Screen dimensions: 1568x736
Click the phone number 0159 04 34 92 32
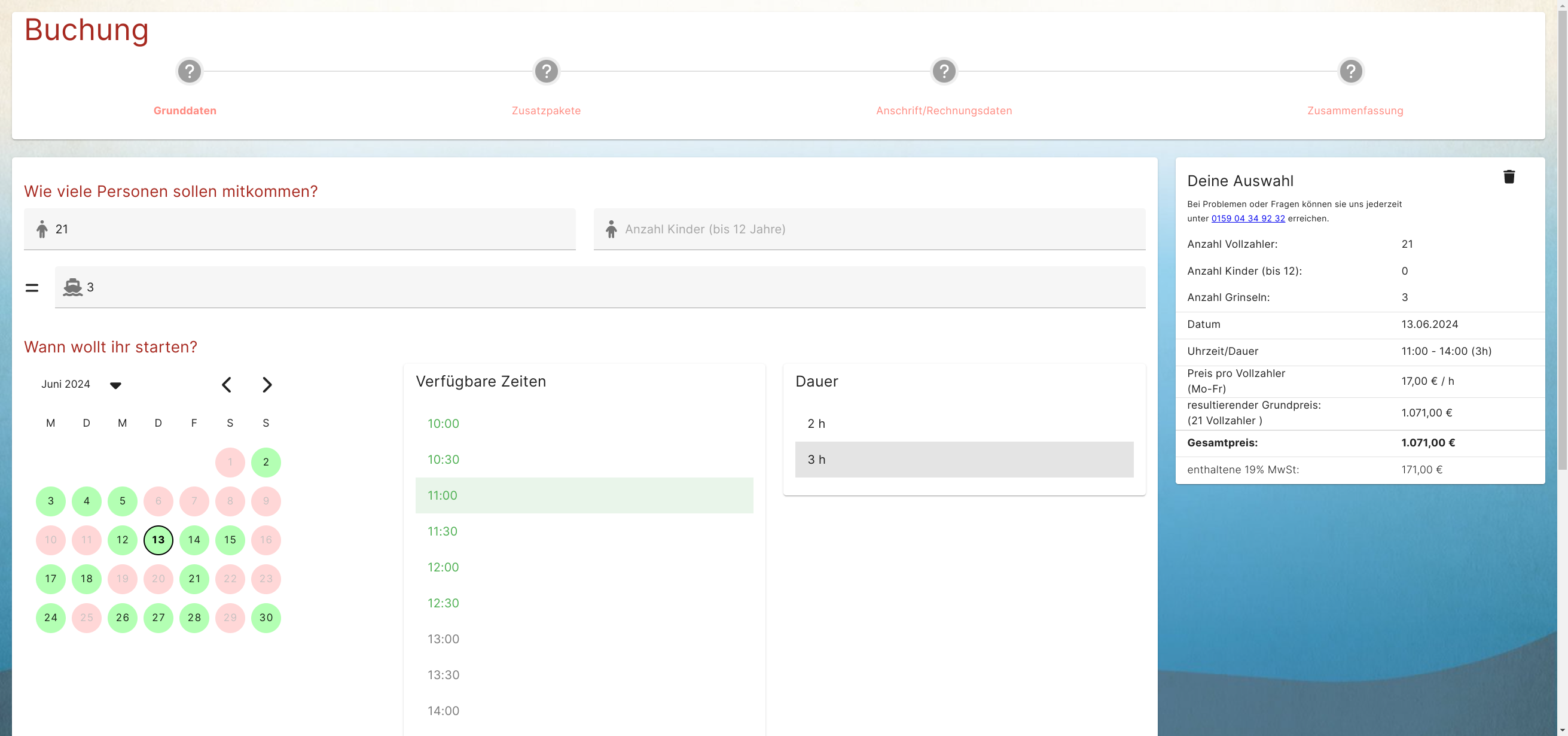point(1247,218)
